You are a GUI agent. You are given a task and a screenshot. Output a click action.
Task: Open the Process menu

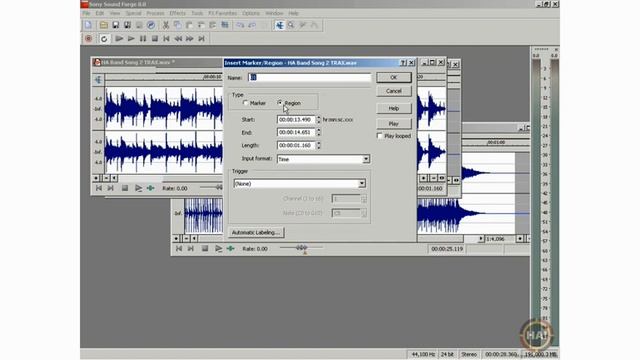(155, 13)
